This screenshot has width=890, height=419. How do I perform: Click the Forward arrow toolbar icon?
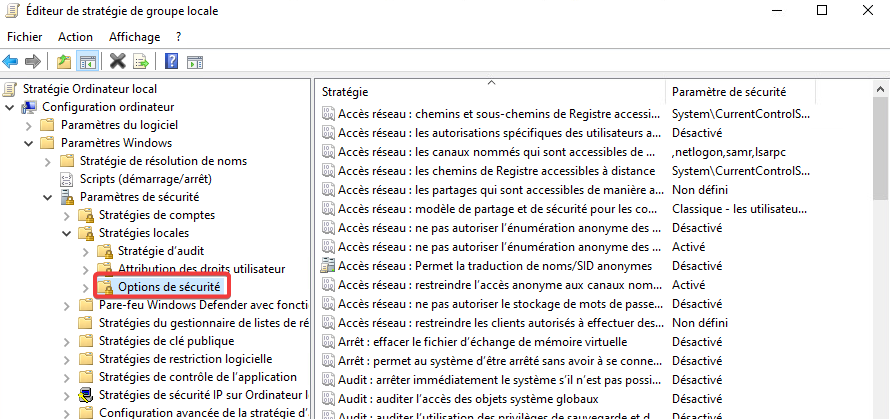click(x=33, y=61)
